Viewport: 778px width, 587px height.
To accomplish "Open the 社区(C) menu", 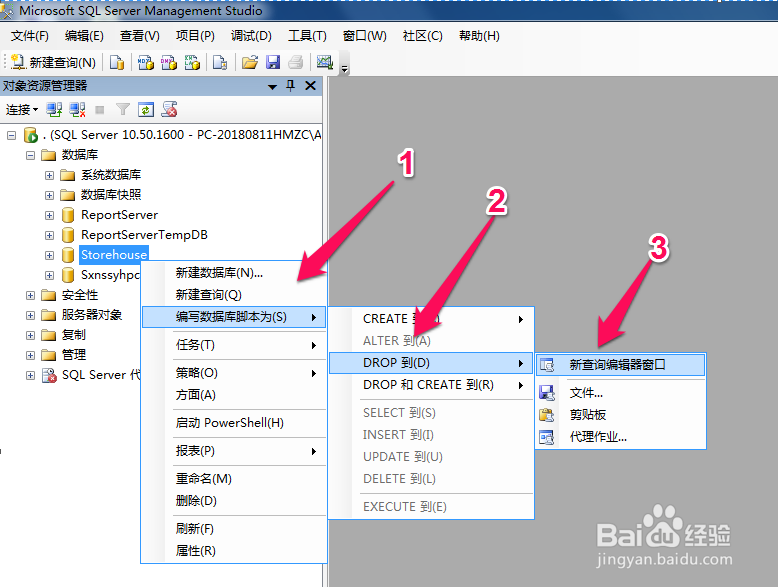I will [x=423, y=36].
